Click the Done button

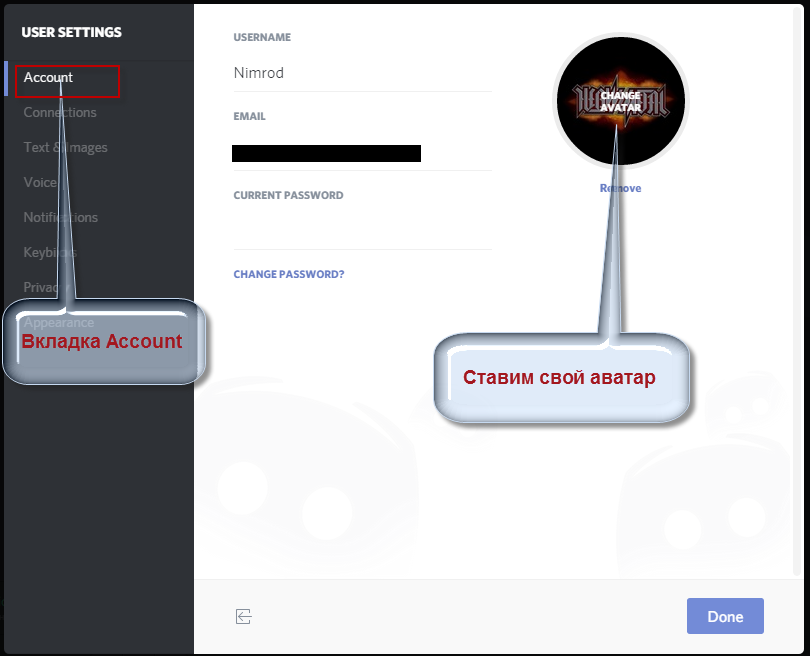pos(725,616)
